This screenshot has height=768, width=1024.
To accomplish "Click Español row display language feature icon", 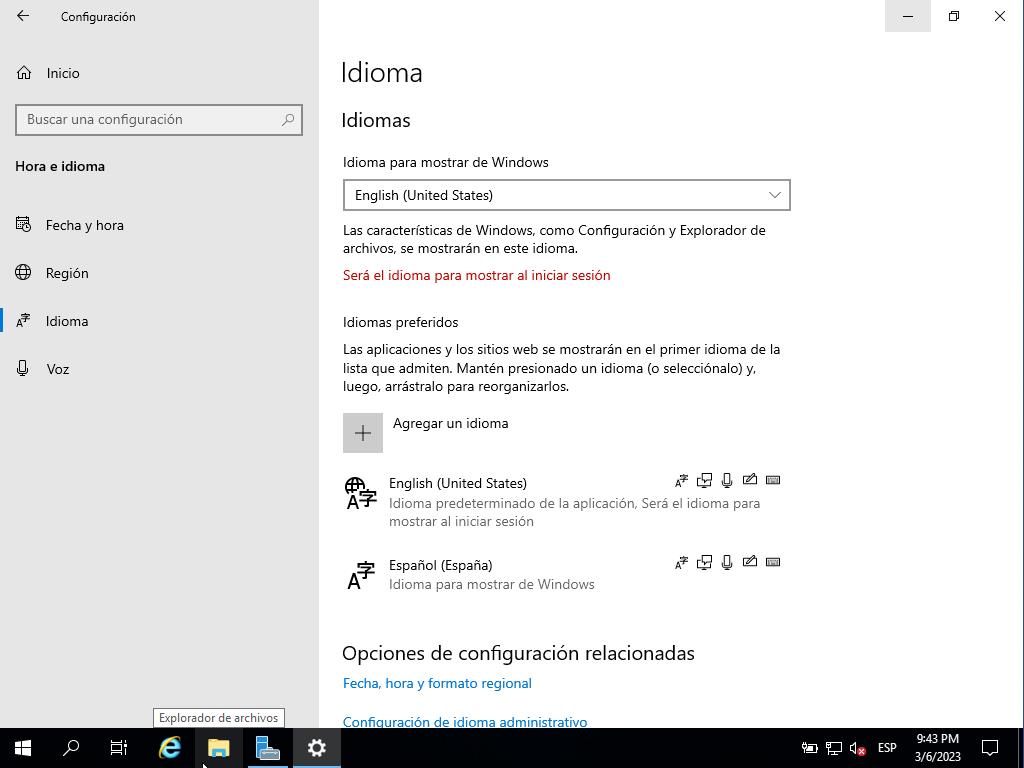I will point(681,562).
